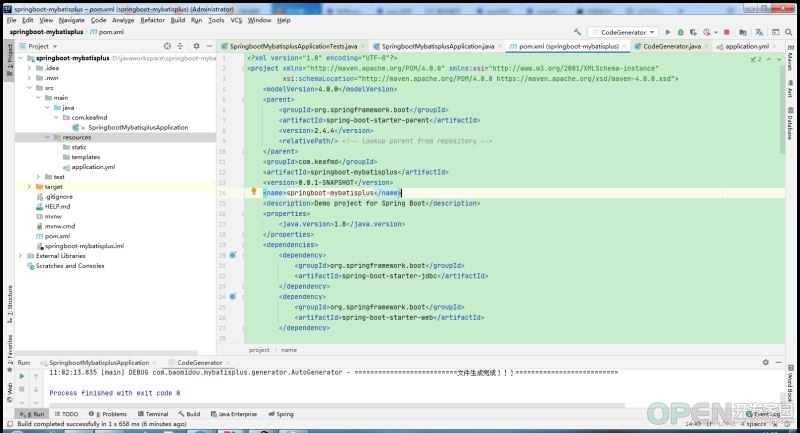The image size is (800, 433).
Task: Open the File menu
Action: [x=12, y=20]
